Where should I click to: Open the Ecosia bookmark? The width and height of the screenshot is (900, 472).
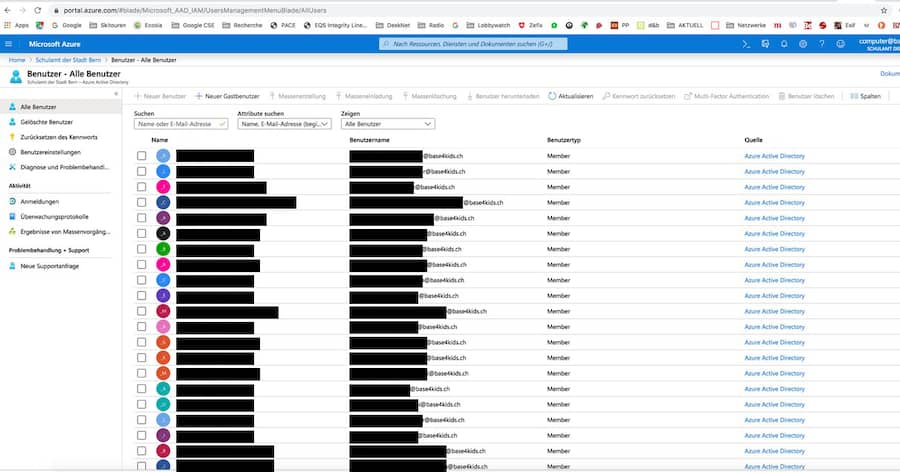(x=148, y=25)
